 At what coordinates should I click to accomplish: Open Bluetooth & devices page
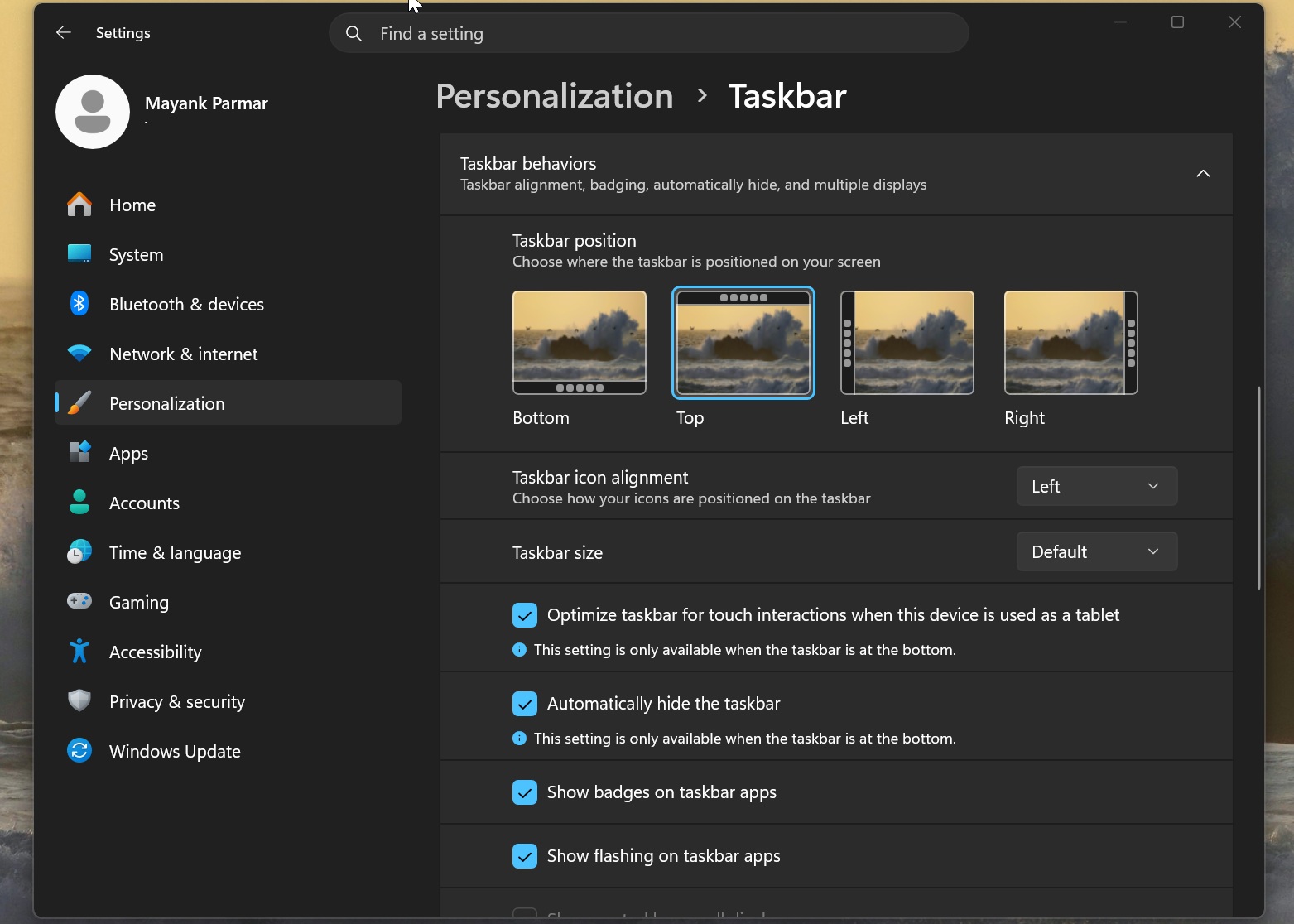pyautogui.click(x=228, y=304)
